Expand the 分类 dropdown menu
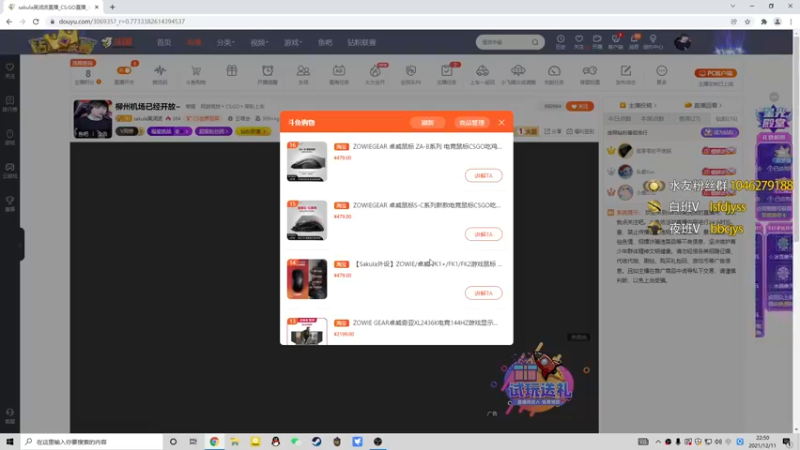 click(x=225, y=42)
